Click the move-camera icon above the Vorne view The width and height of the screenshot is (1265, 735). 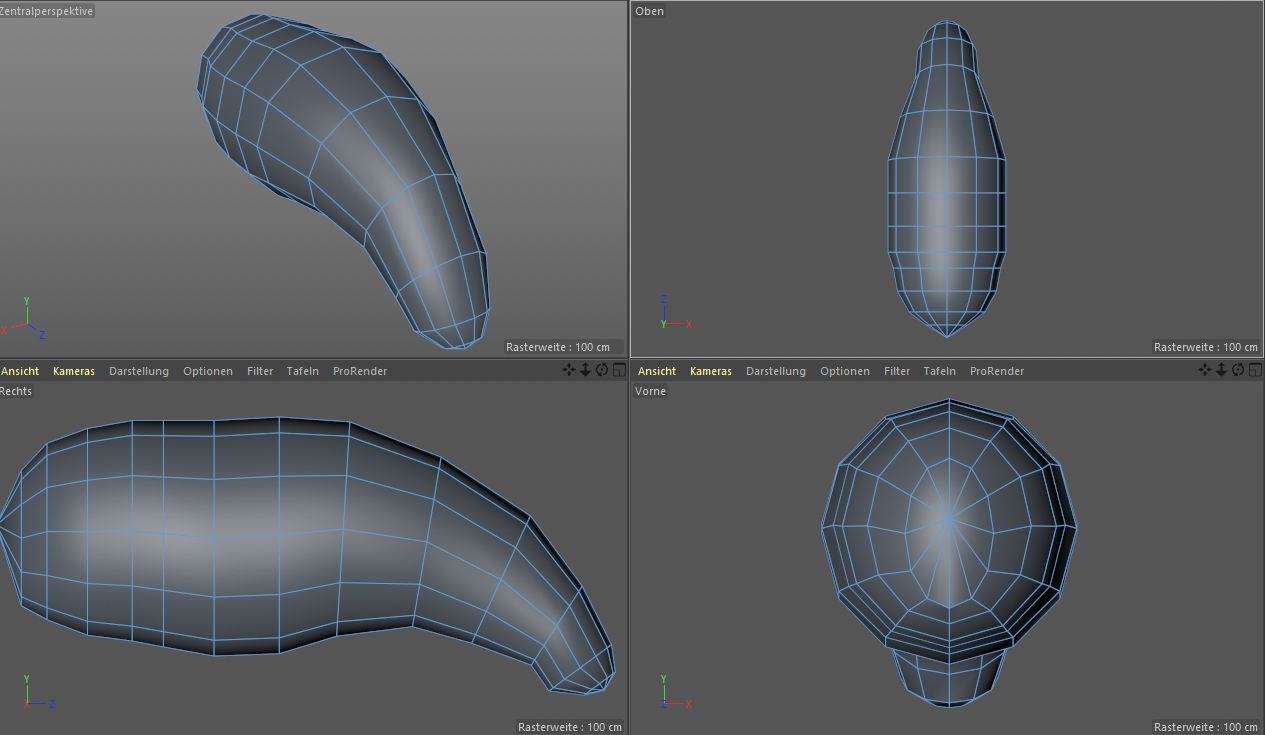(1205, 370)
